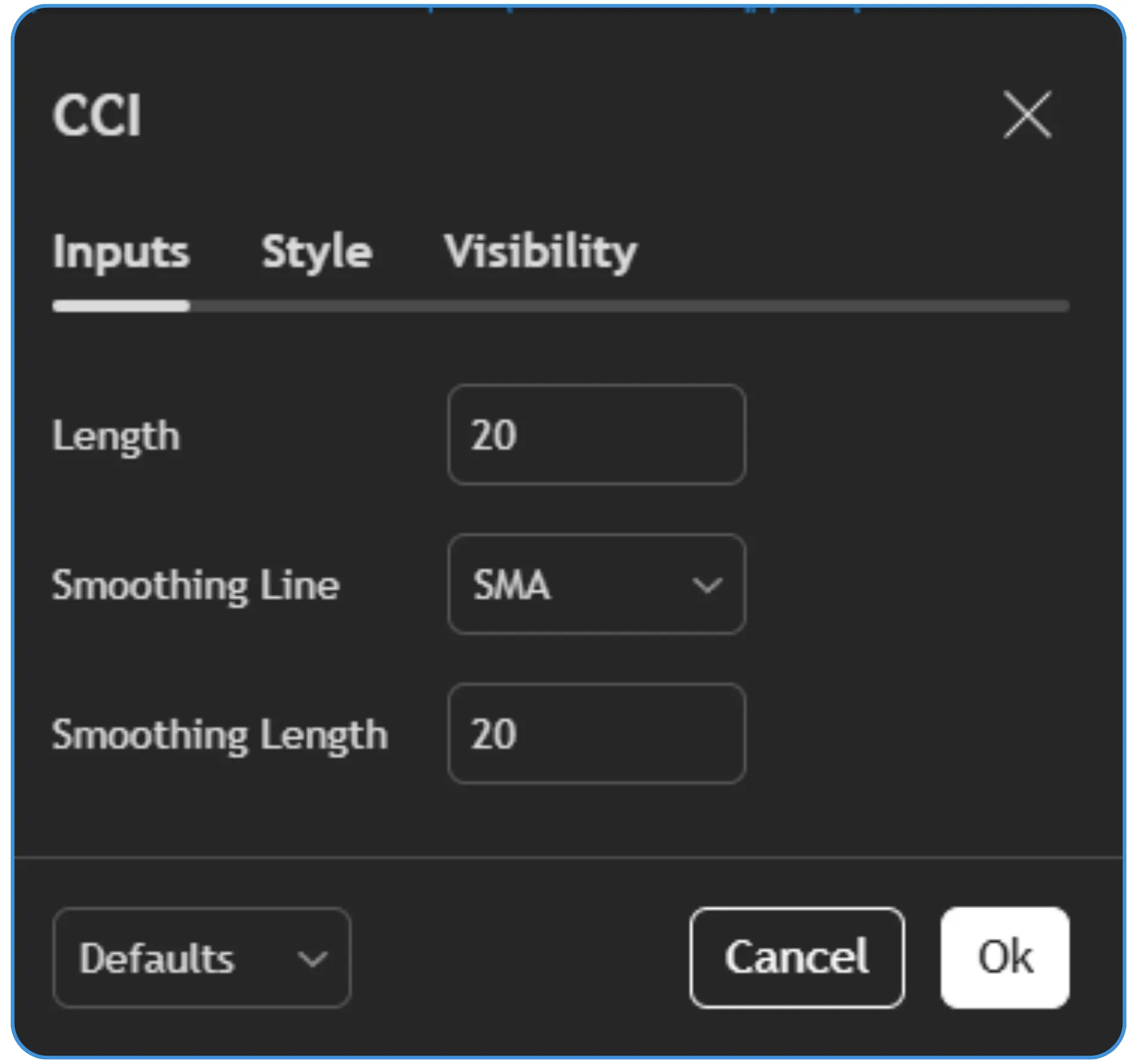Confirm settings with the Ok button

(x=1005, y=958)
